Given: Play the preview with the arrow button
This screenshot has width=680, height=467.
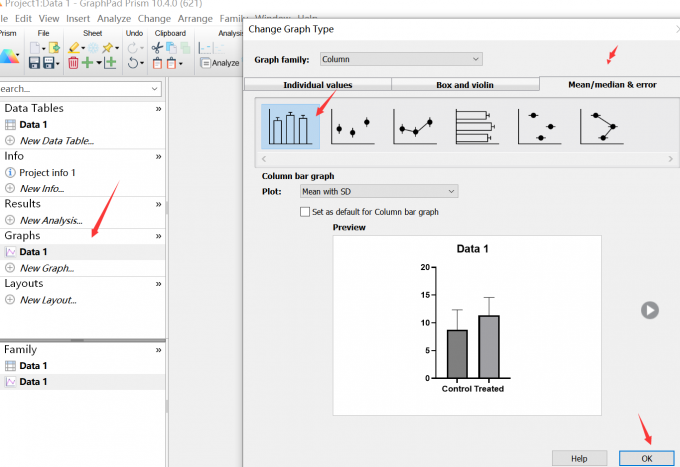Looking at the screenshot, I should 650,310.
